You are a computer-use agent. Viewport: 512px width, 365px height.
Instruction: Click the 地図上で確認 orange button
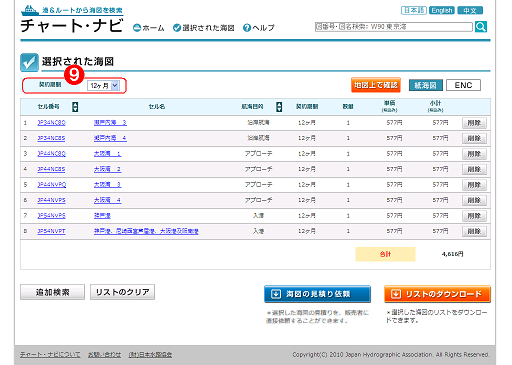click(x=376, y=85)
